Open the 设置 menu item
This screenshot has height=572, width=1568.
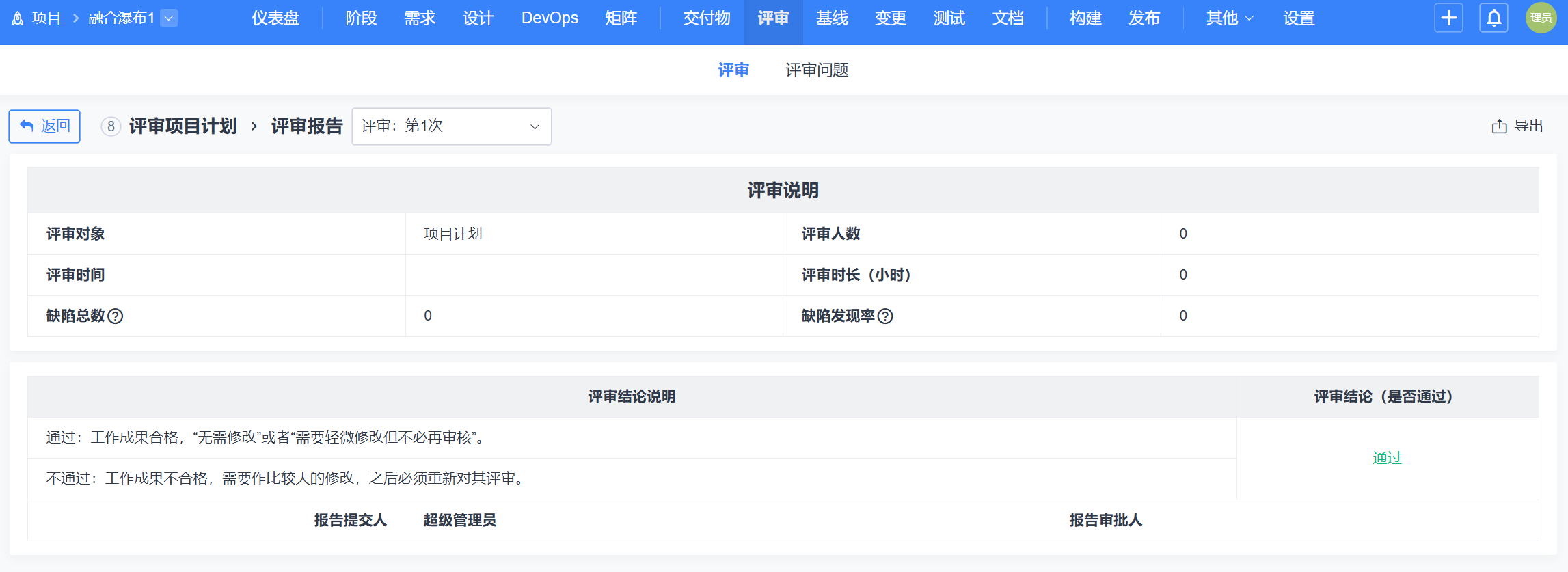[1299, 18]
